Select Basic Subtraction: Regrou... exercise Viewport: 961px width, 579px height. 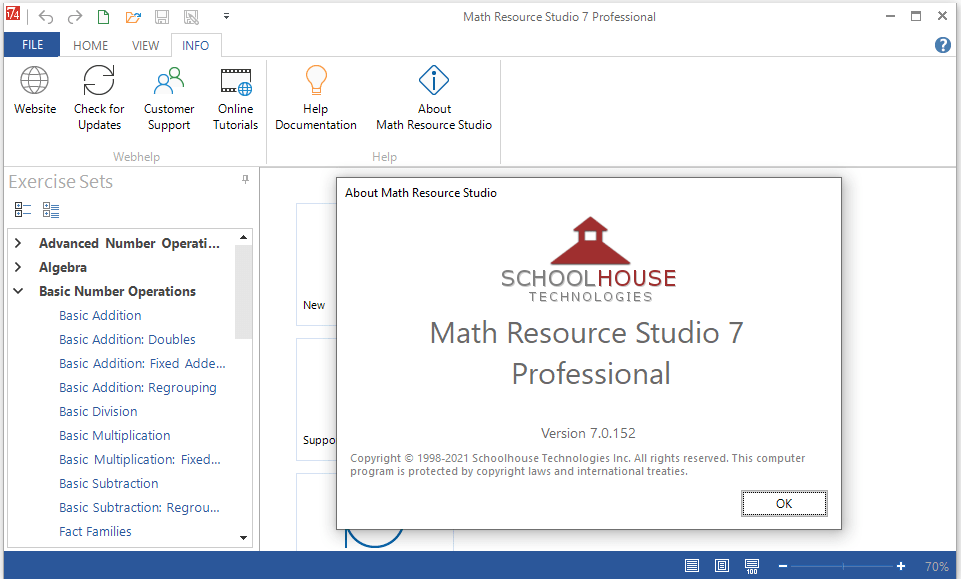[139, 507]
